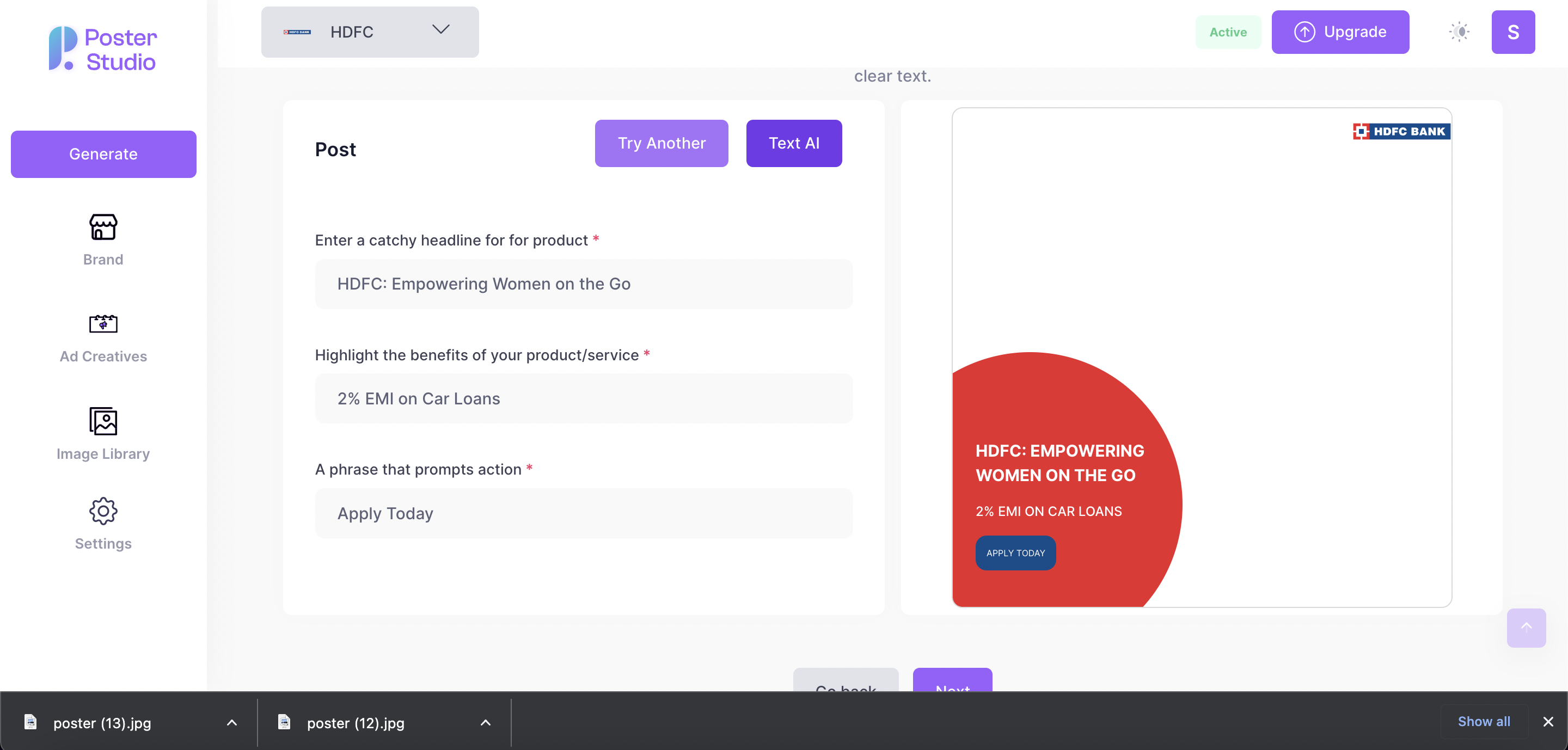The image size is (1568, 750).
Task: Click the scroll-to-top arrow button
Action: pyautogui.click(x=1526, y=627)
